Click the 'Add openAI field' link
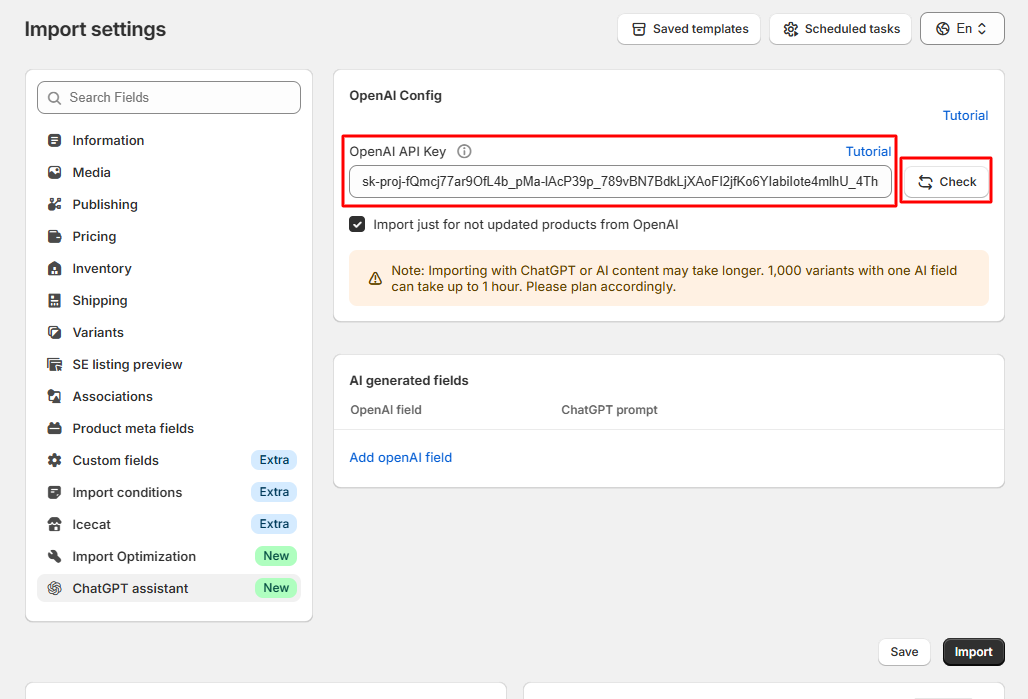 pos(401,458)
